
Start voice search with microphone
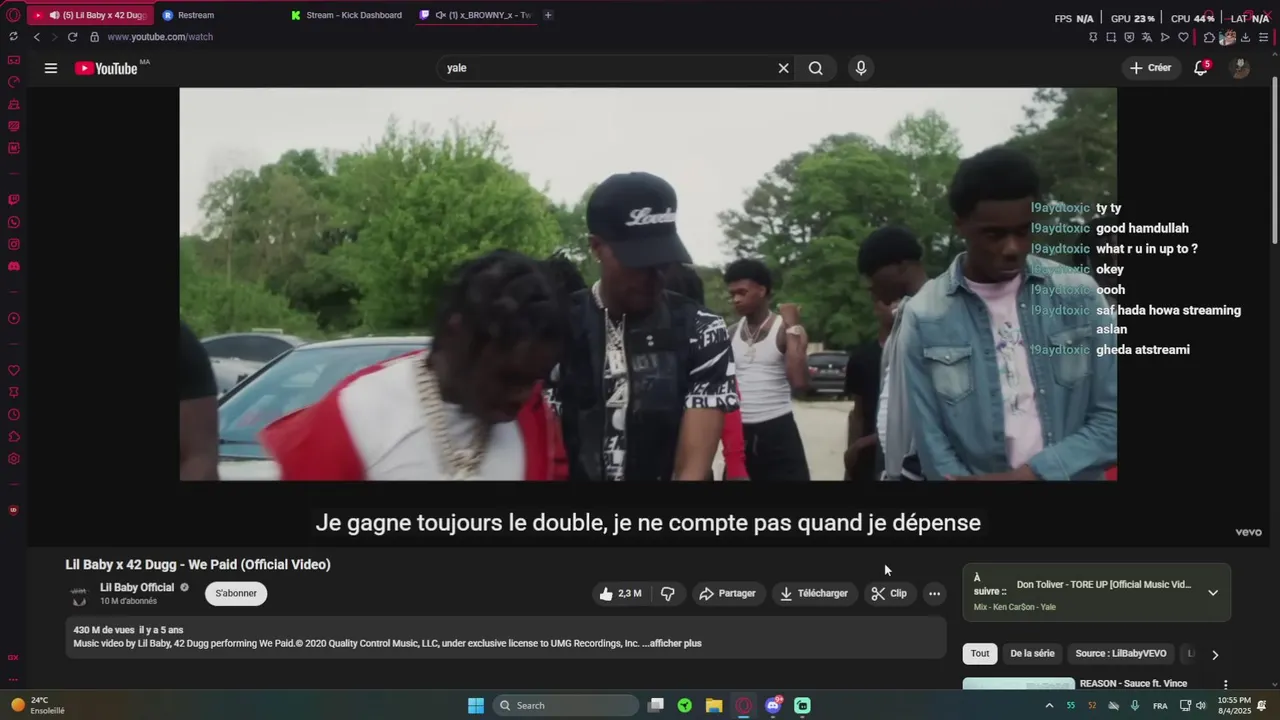861,68
